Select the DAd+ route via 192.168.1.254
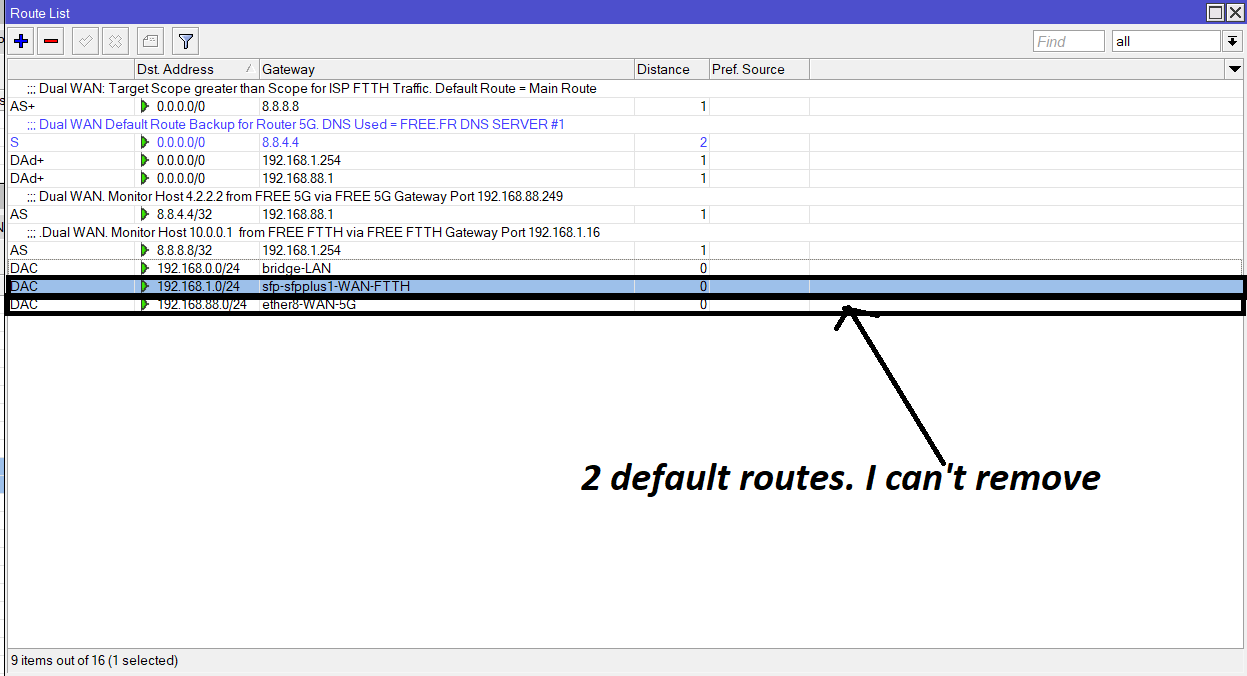Screen dimensions: 1247x676 (400, 160)
